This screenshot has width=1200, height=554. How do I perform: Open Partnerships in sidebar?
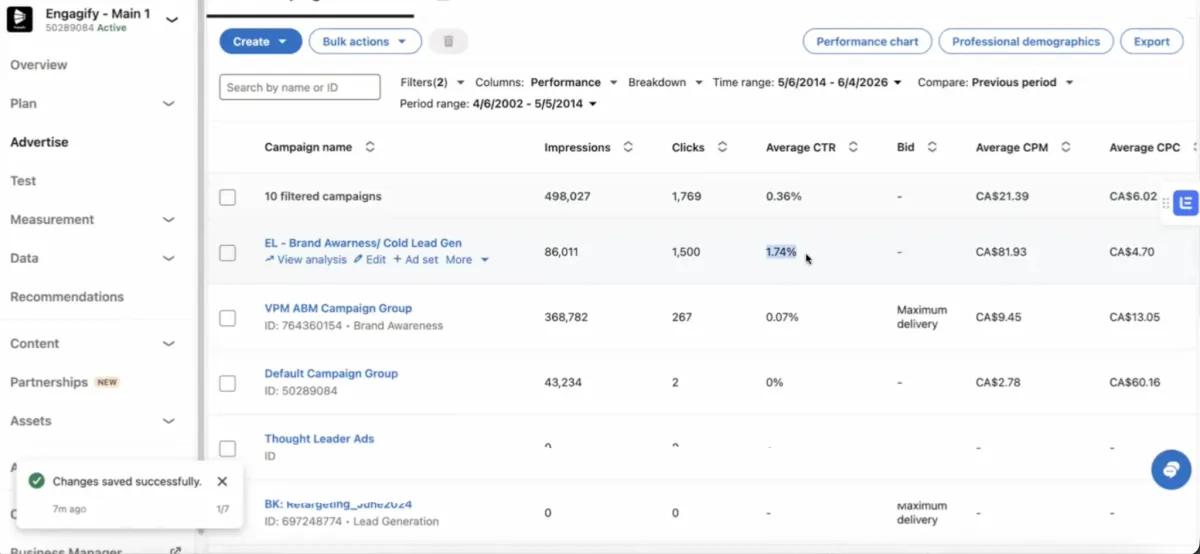click(49, 382)
